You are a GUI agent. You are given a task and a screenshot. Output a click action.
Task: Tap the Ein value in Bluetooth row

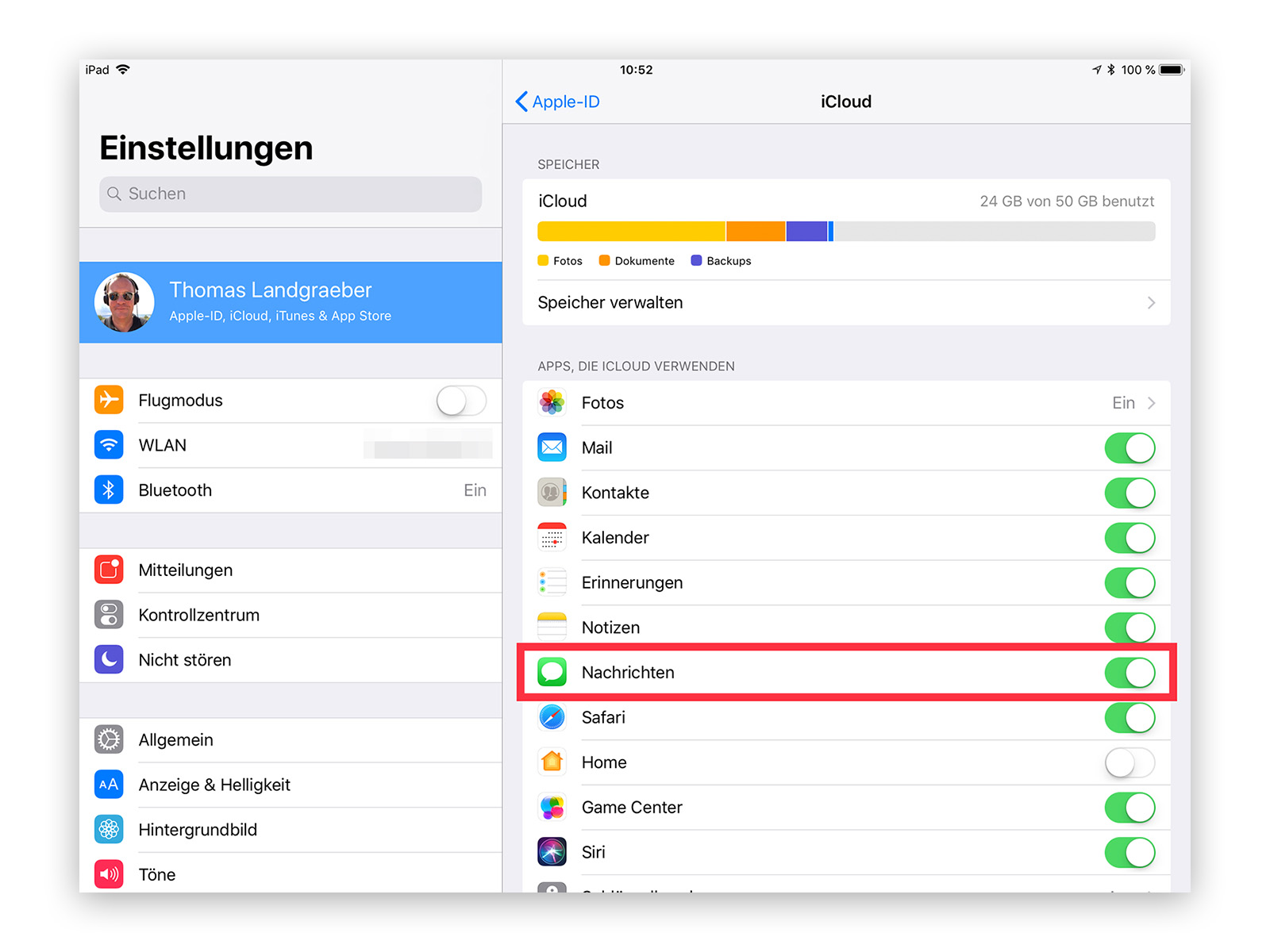(x=475, y=490)
